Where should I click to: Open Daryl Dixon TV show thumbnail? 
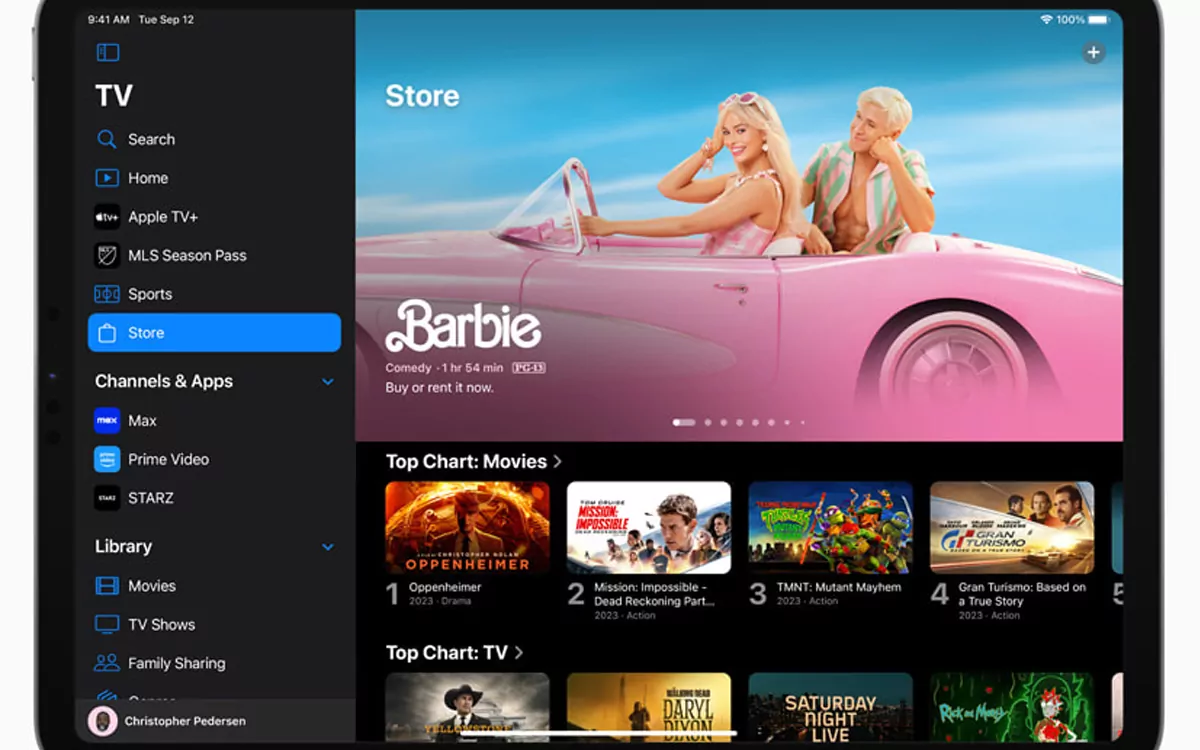[649, 706]
